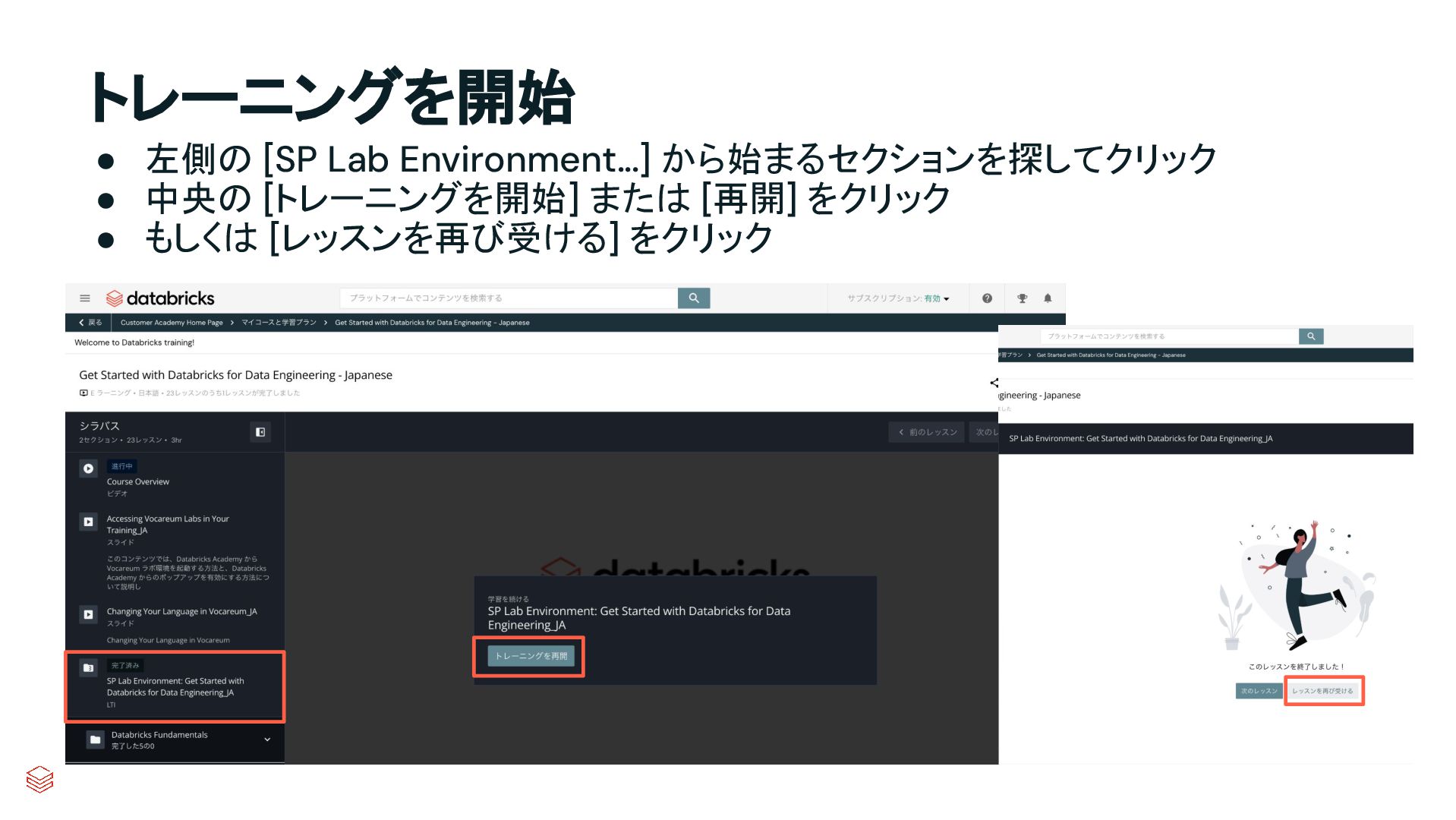Click このレッスンを終了しました message
1456x820 pixels.
1297,667
